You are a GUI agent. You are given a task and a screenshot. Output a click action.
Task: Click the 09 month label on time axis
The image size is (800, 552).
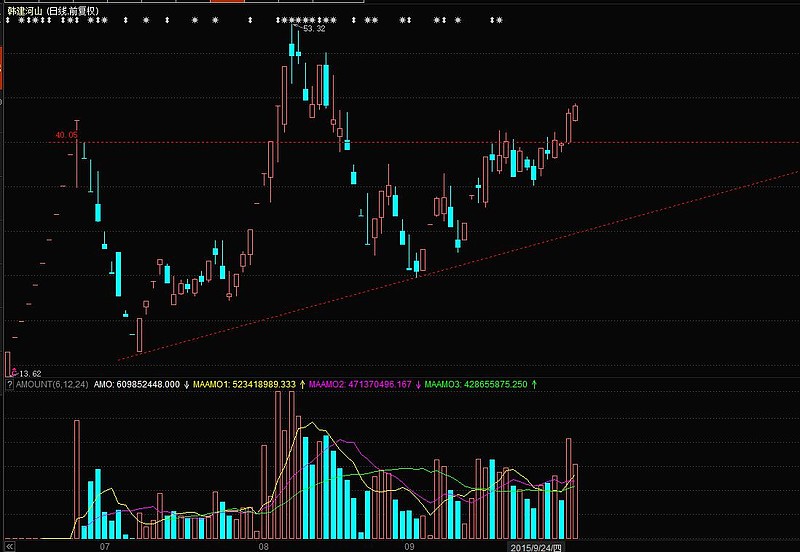(409, 547)
